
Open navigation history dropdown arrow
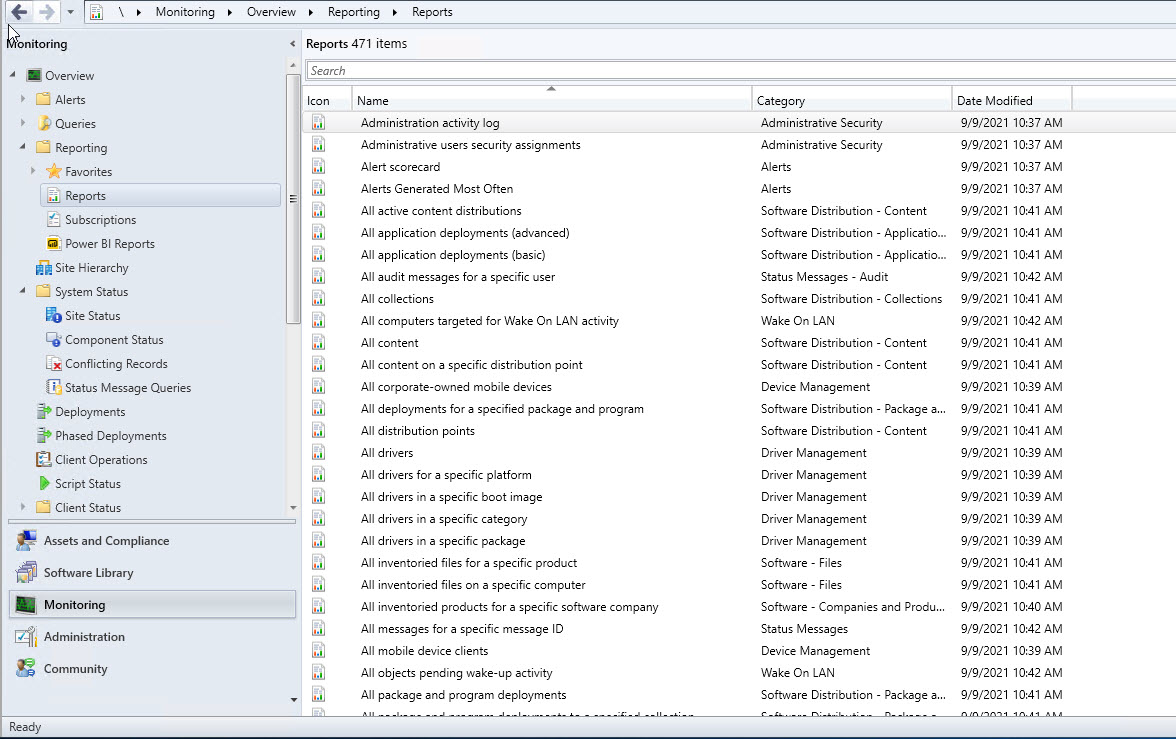(x=70, y=12)
